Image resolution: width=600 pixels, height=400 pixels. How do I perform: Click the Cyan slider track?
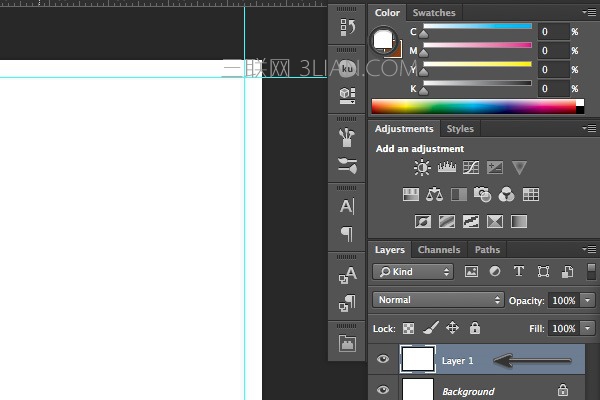tap(478, 26)
